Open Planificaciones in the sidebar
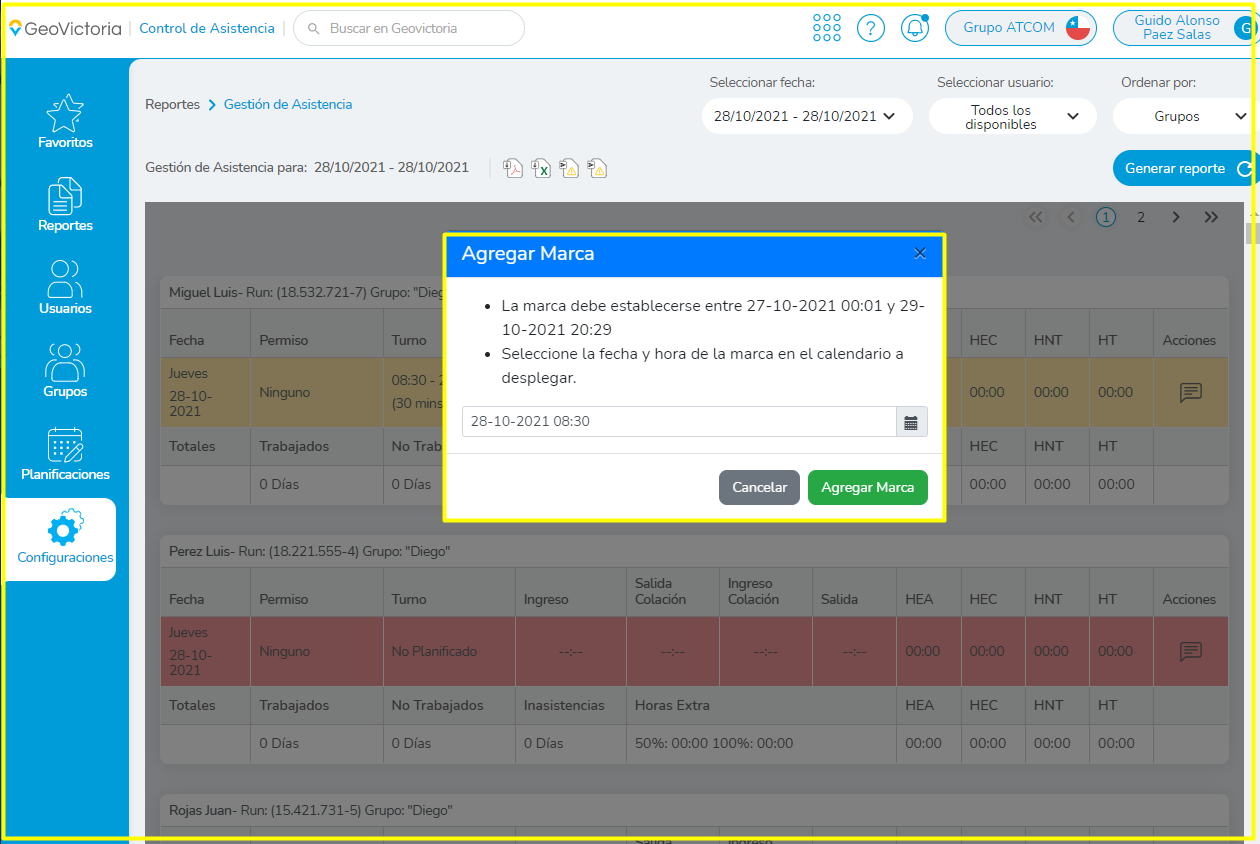This screenshot has height=844, width=1260. (x=65, y=454)
